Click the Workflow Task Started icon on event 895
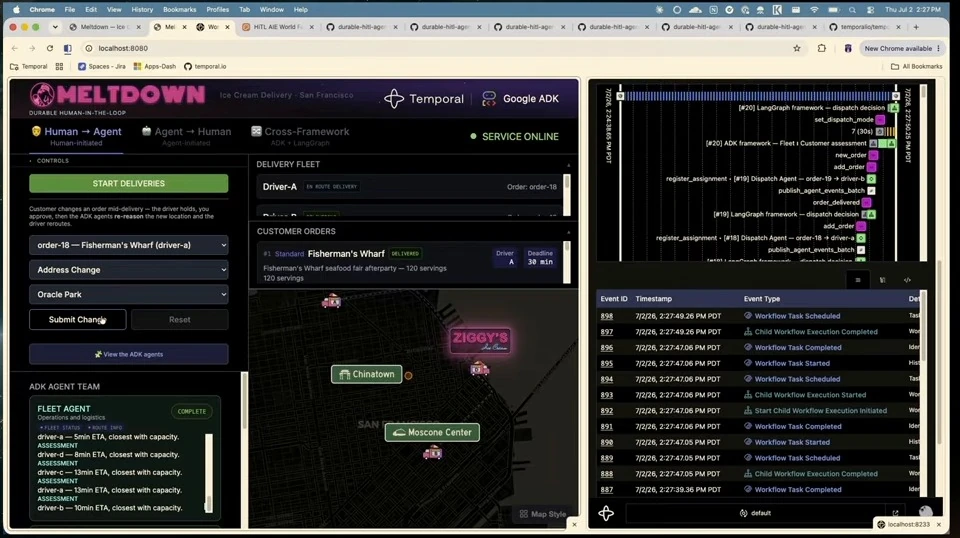 coord(748,363)
